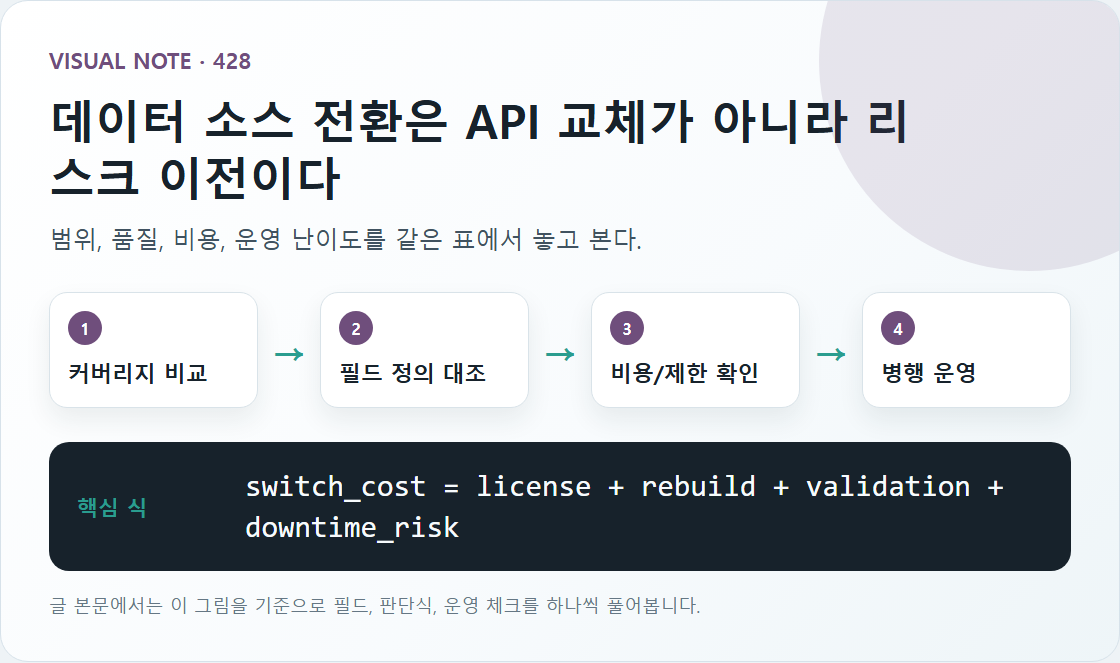Click the footer sentence beginning '글 본문에서는'
The height and width of the screenshot is (663, 1120).
point(374,605)
